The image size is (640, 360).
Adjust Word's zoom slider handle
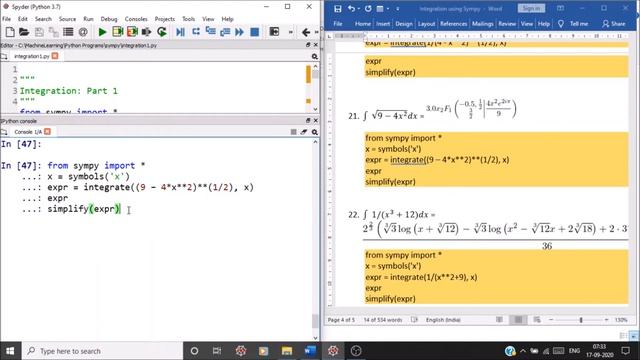pos(581,320)
